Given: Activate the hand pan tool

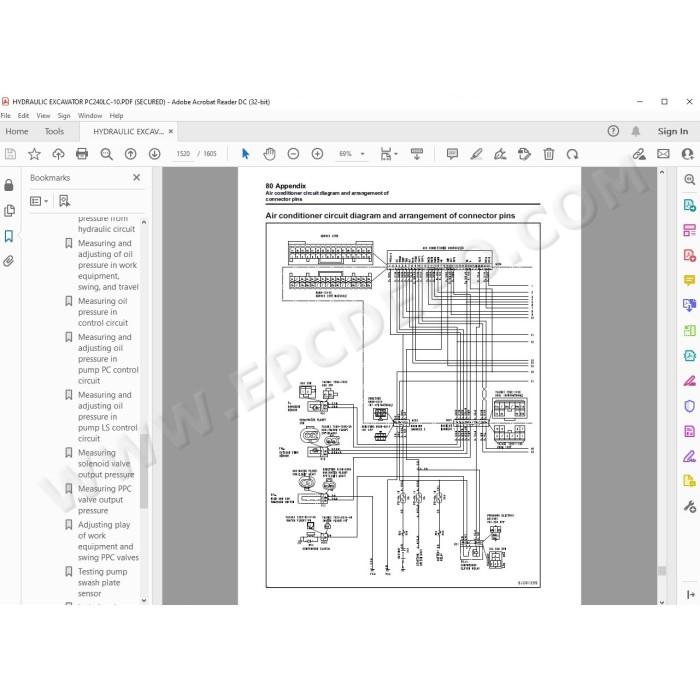Looking at the screenshot, I should click(x=269, y=154).
